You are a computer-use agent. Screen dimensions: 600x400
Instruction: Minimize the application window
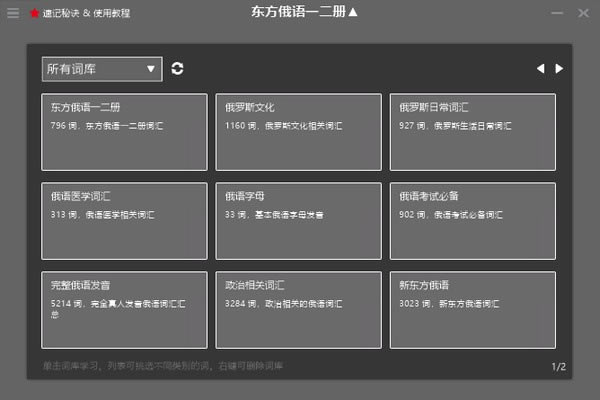click(557, 13)
